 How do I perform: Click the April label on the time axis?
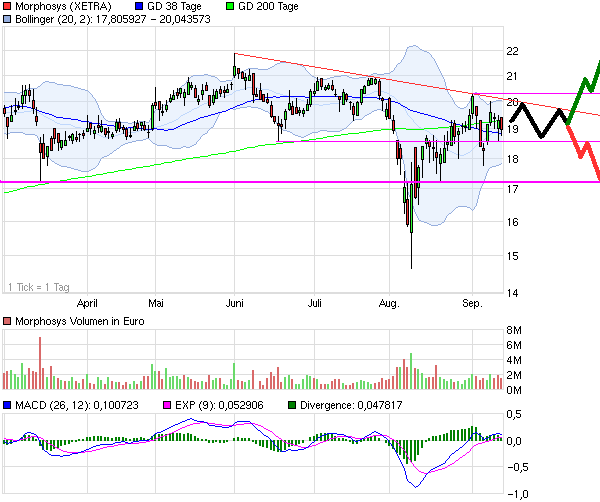coord(87,303)
